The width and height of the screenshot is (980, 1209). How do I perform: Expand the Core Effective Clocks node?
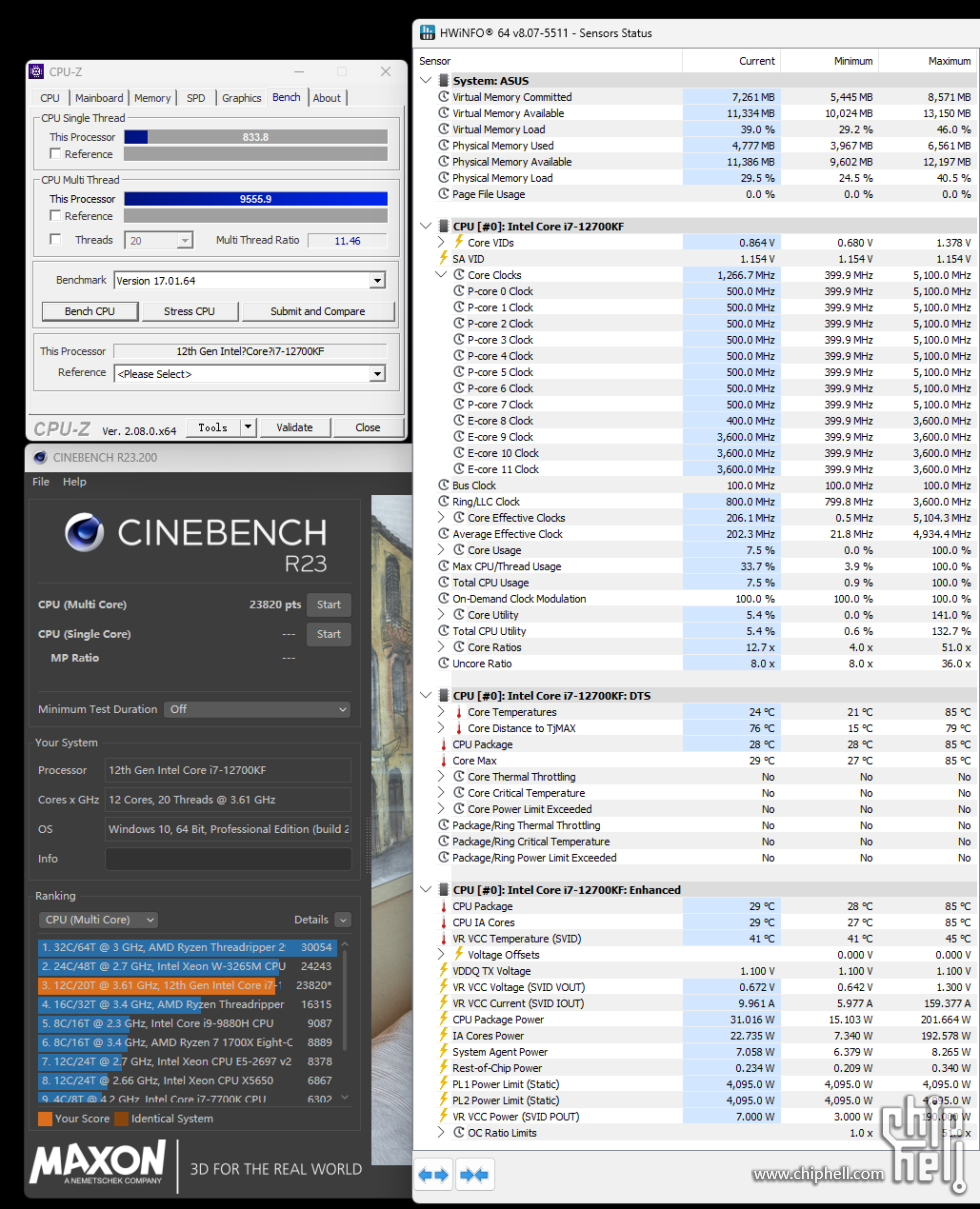(443, 518)
